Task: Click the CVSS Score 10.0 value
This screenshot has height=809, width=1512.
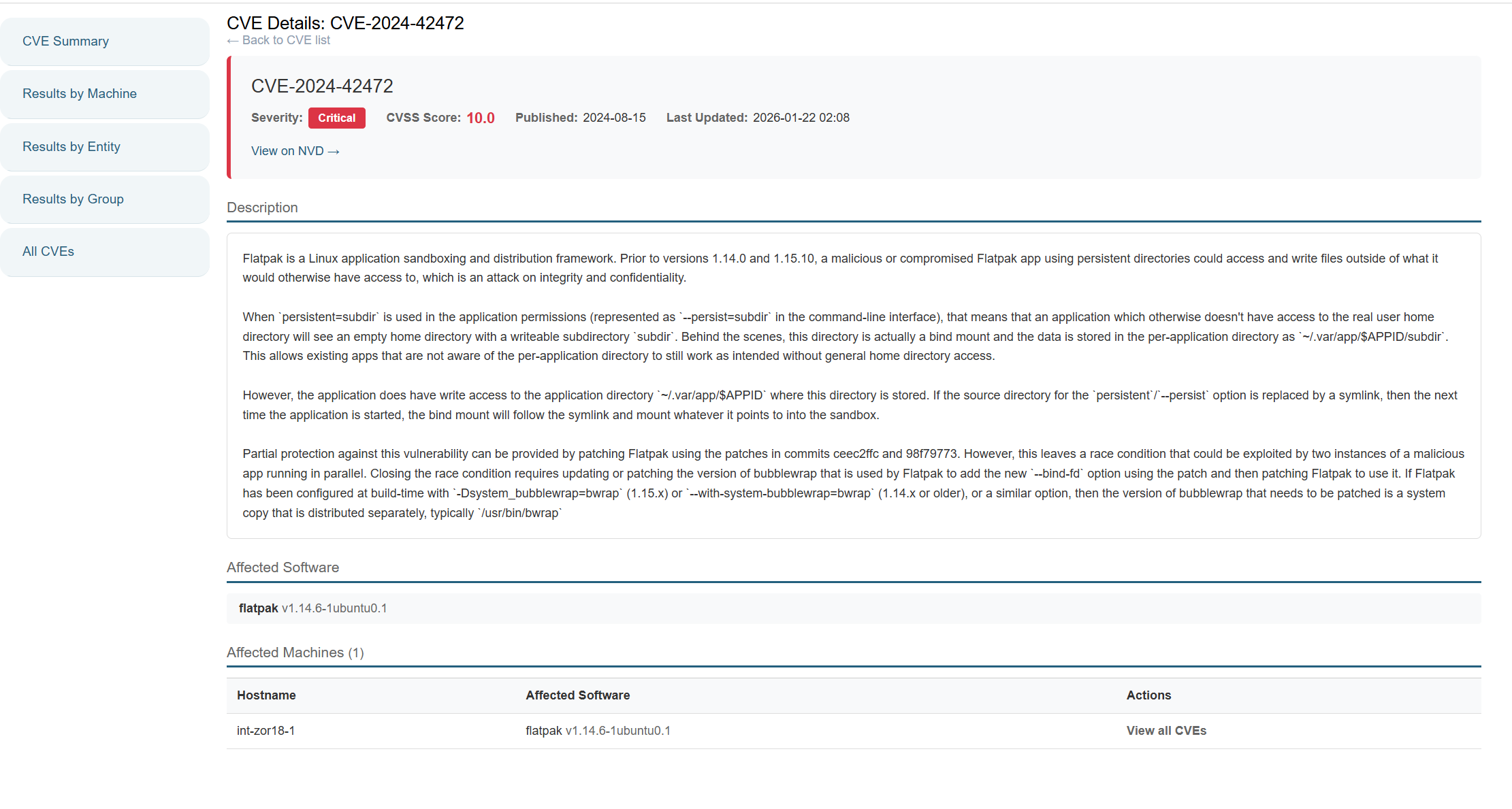Action: pos(480,118)
